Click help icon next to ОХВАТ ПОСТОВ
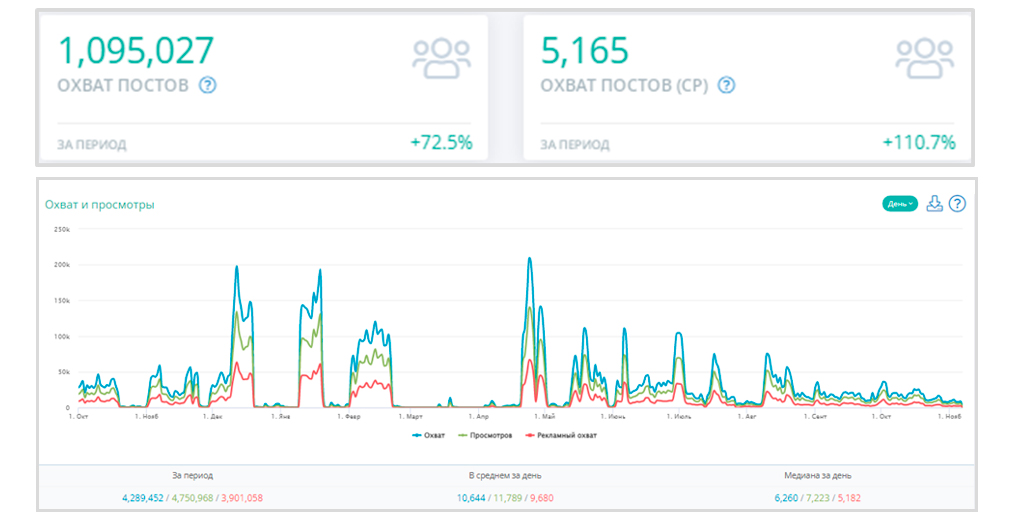Viewport: 1022px width, 522px height. (x=208, y=85)
